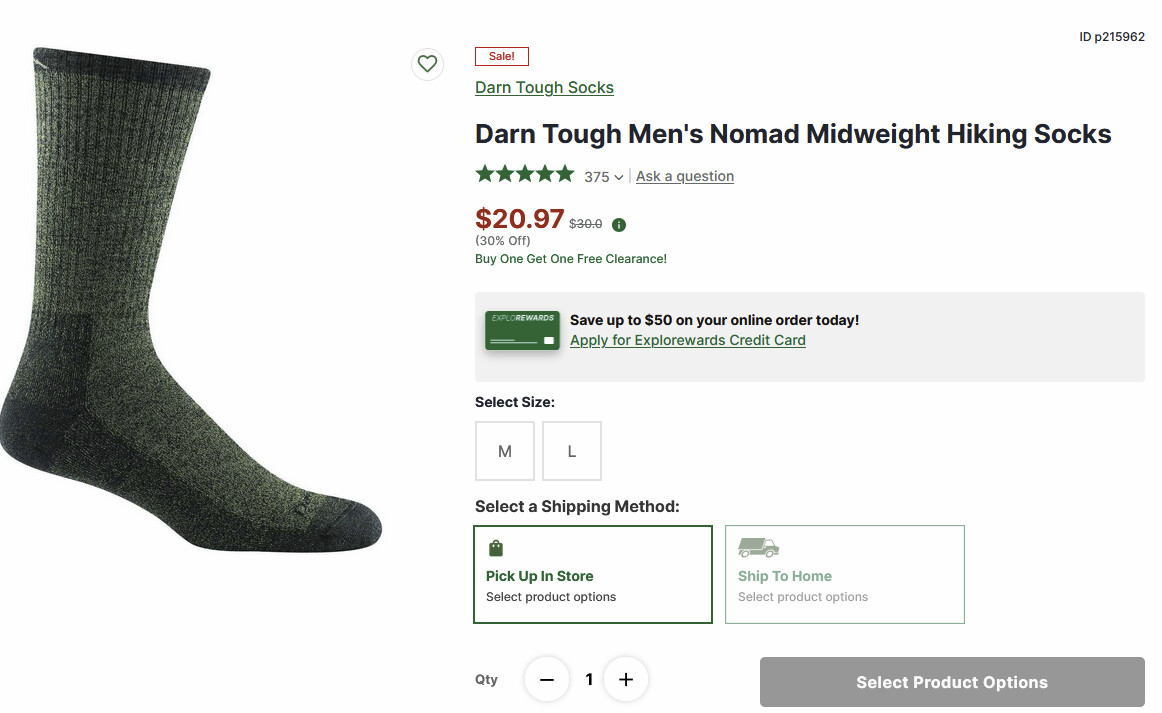Select size L
The width and height of the screenshot is (1162, 713).
572,451
